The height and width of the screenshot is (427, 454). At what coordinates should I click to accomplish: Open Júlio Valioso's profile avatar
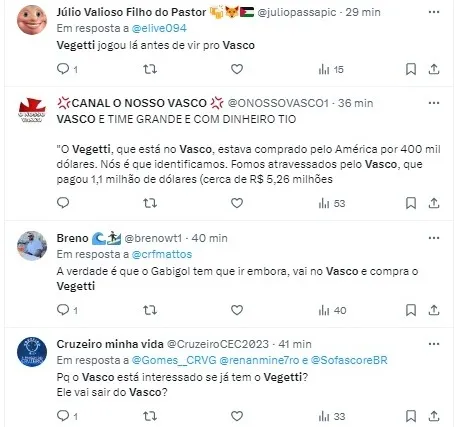(x=32, y=20)
